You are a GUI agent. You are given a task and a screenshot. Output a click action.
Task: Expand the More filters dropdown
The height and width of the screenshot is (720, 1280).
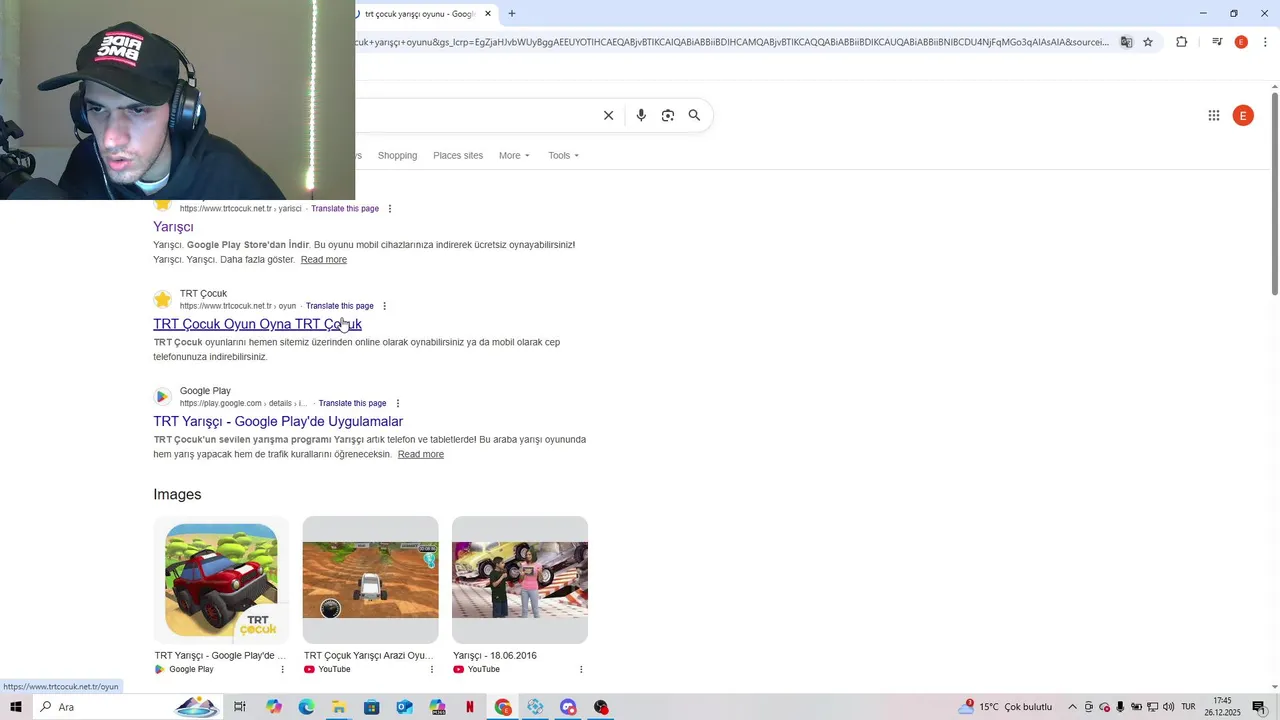[x=514, y=155]
